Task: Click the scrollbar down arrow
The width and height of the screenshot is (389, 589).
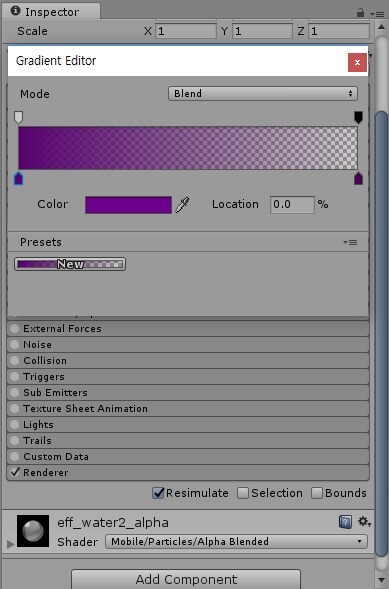Action: point(382,580)
